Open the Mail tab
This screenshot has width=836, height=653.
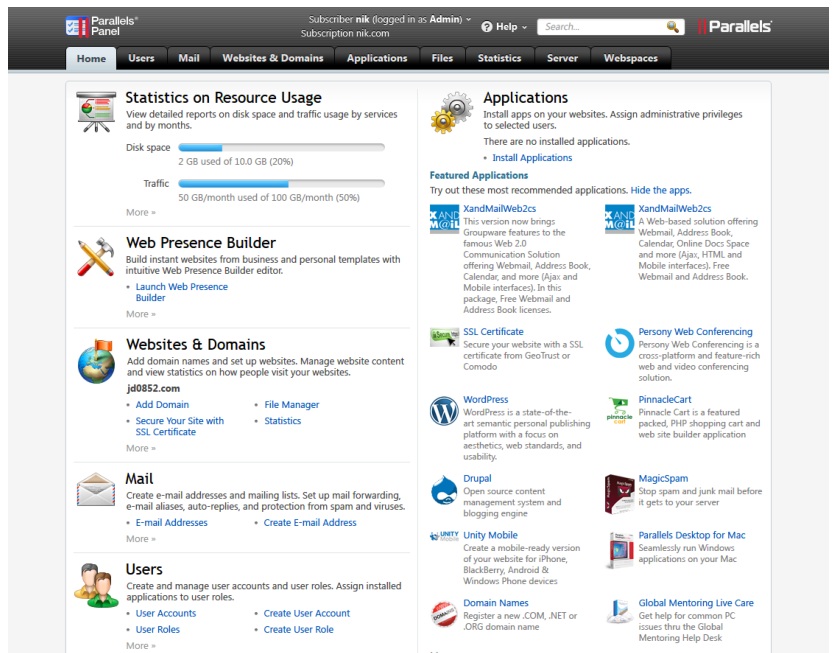point(189,58)
